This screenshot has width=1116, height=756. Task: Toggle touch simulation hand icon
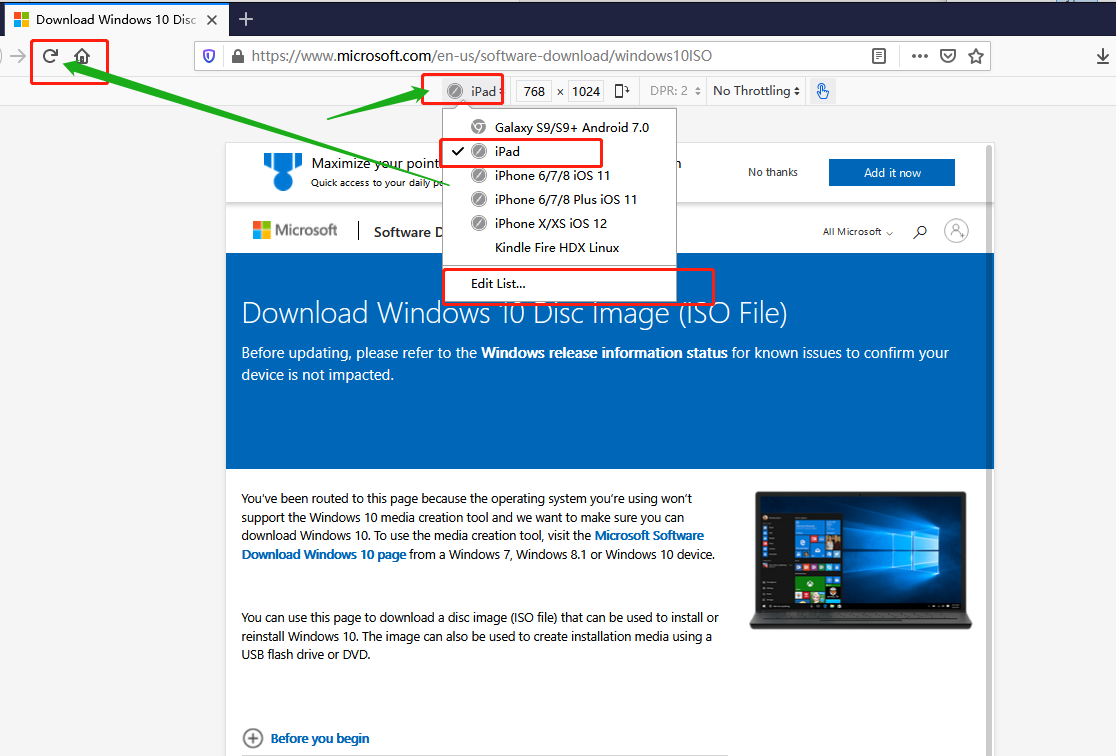click(822, 91)
